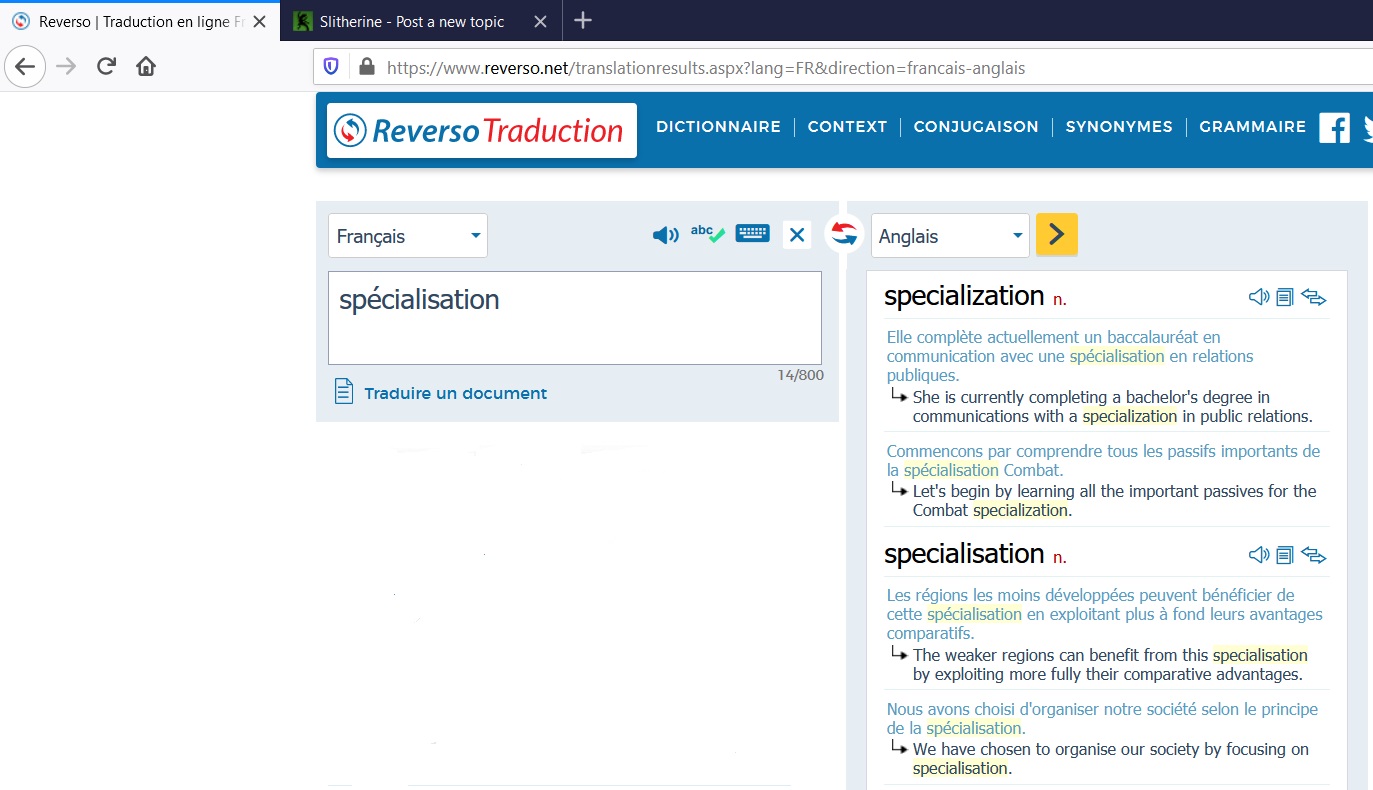This screenshot has height=790, width=1373.
Task: Open dictionary page icon for specialization
Action: (1285, 297)
